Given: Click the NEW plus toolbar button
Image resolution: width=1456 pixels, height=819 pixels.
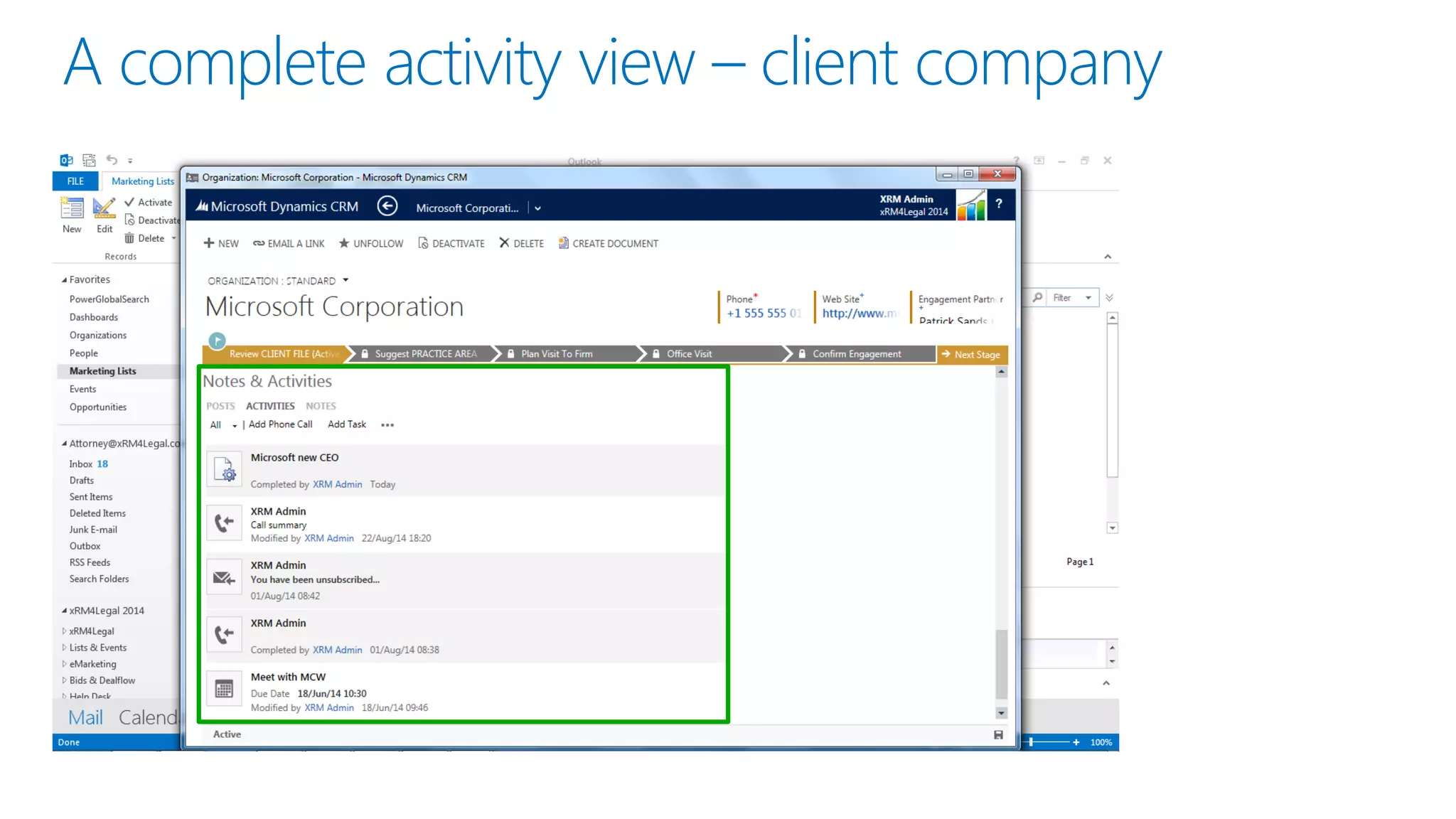Looking at the screenshot, I should coord(221,243).
